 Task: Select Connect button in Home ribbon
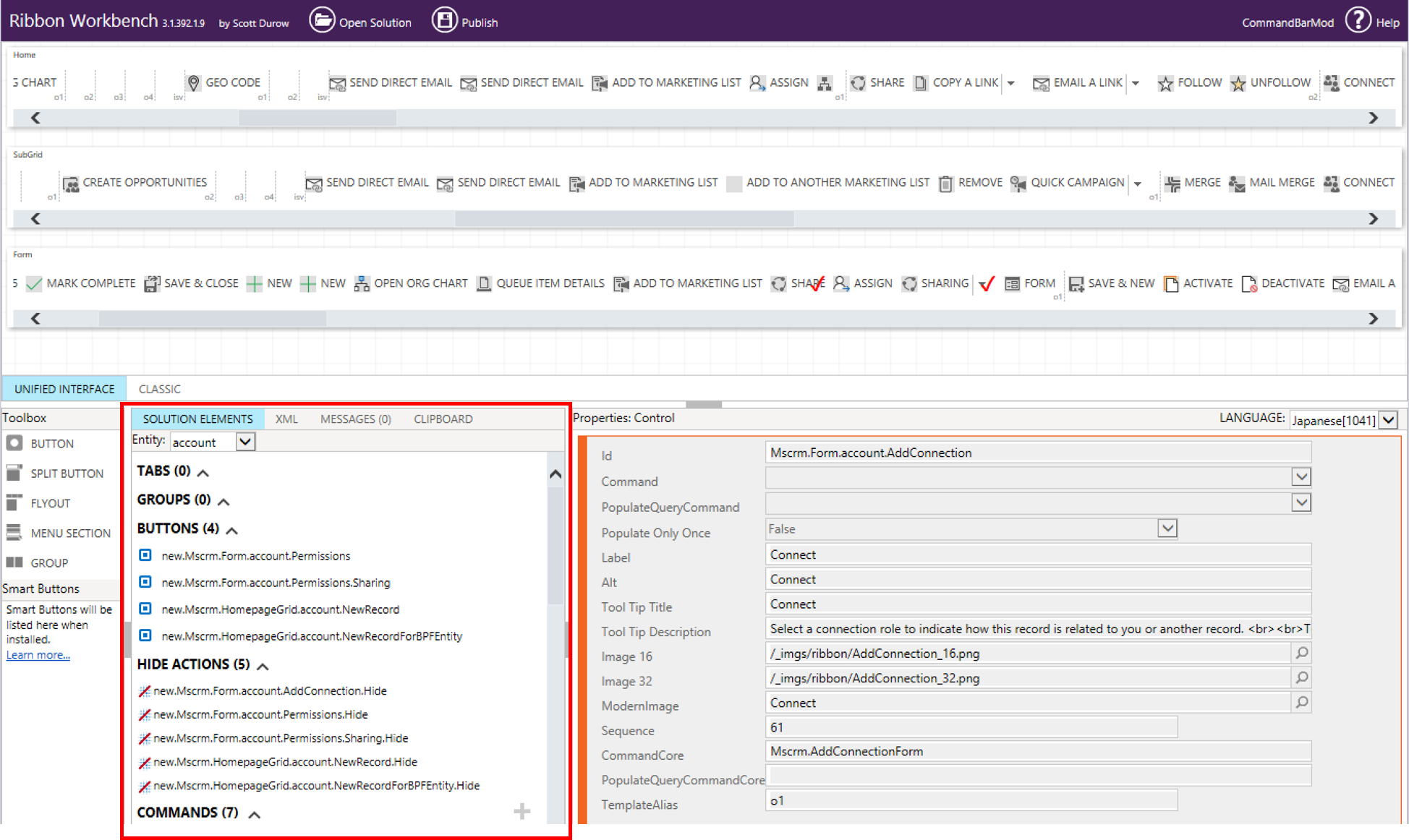coord(1359,83)
